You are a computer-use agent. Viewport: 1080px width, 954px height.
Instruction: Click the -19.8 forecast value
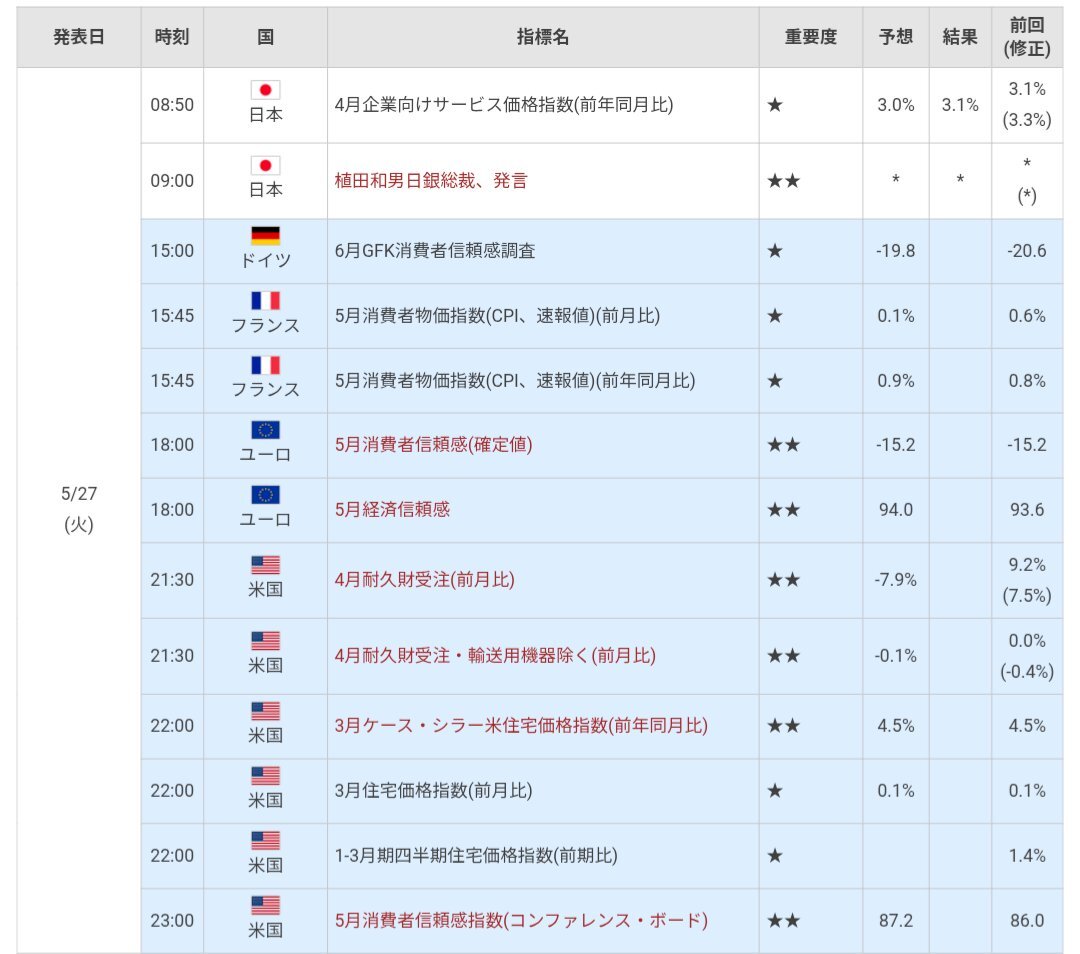(895, 251)
